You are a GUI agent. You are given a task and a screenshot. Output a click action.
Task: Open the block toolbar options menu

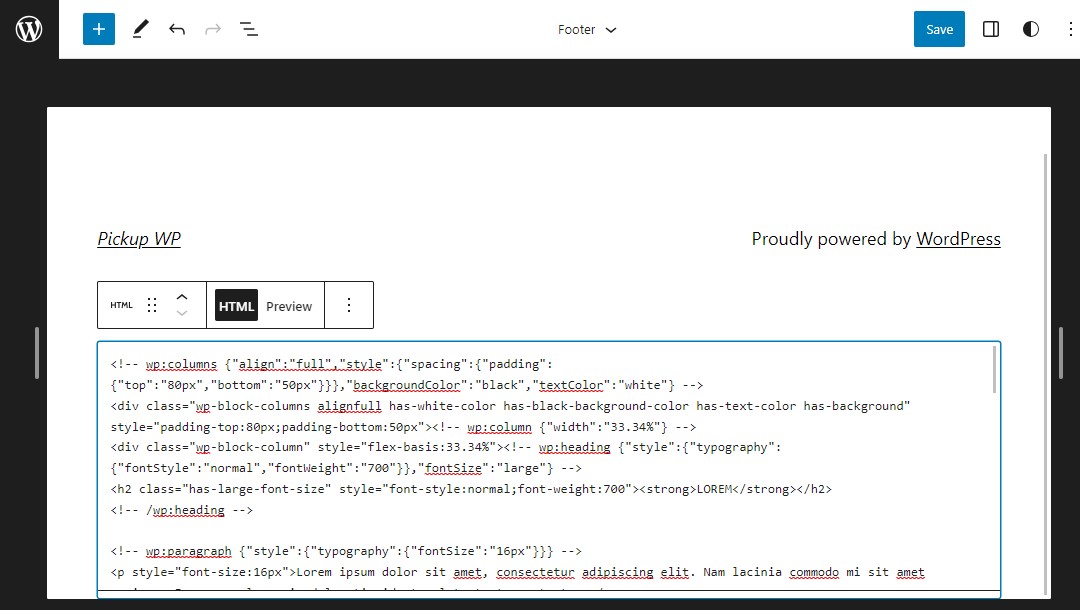click(349, 305)
